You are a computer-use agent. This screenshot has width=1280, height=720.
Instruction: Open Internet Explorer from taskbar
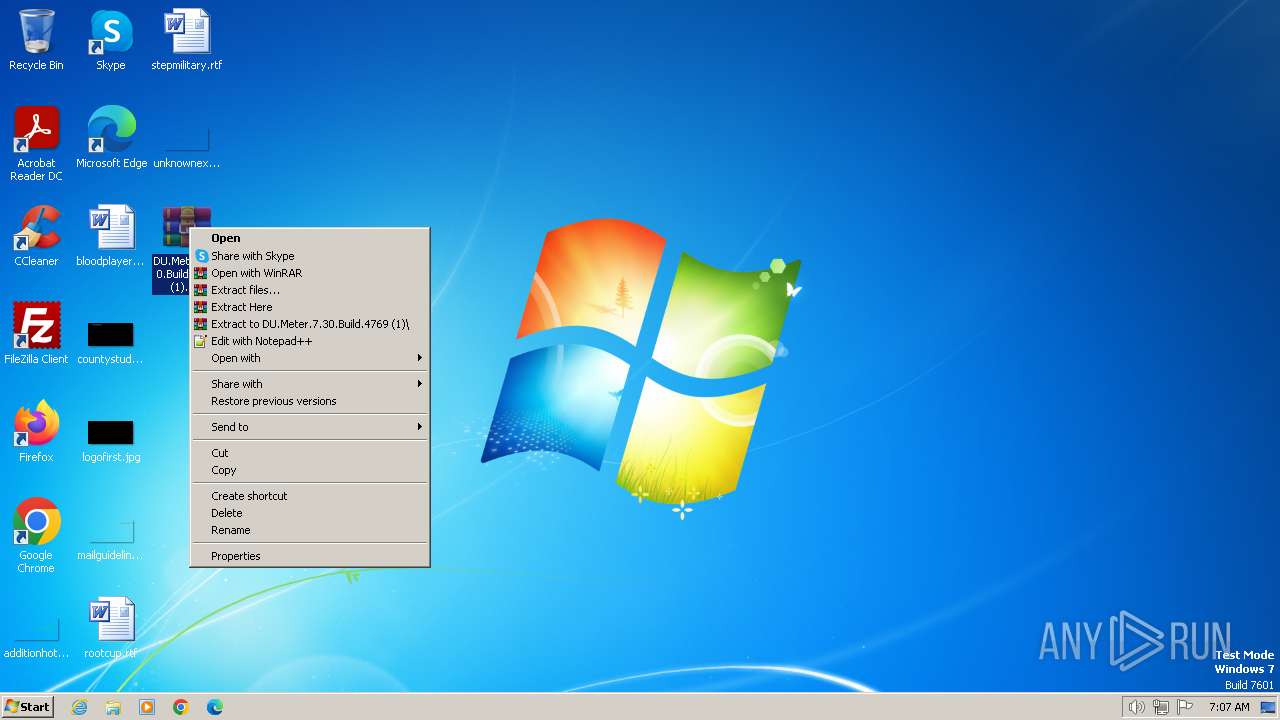79,707
